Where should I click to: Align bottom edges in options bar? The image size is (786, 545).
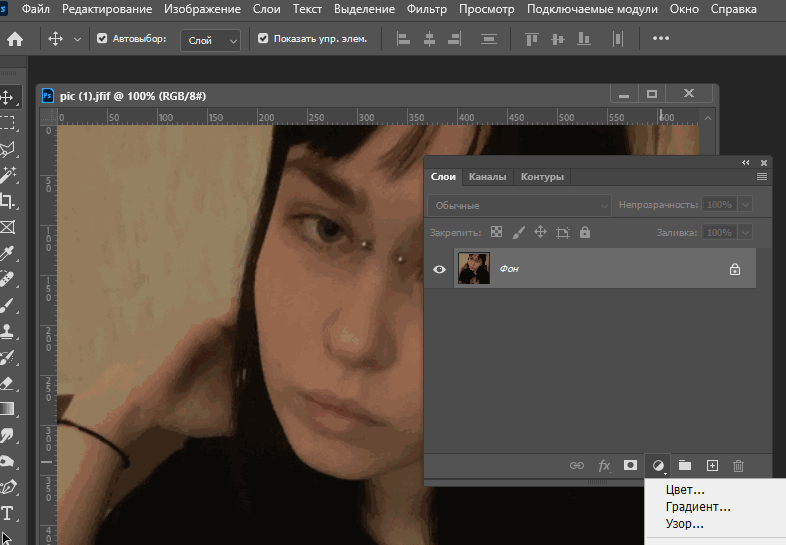583,39
